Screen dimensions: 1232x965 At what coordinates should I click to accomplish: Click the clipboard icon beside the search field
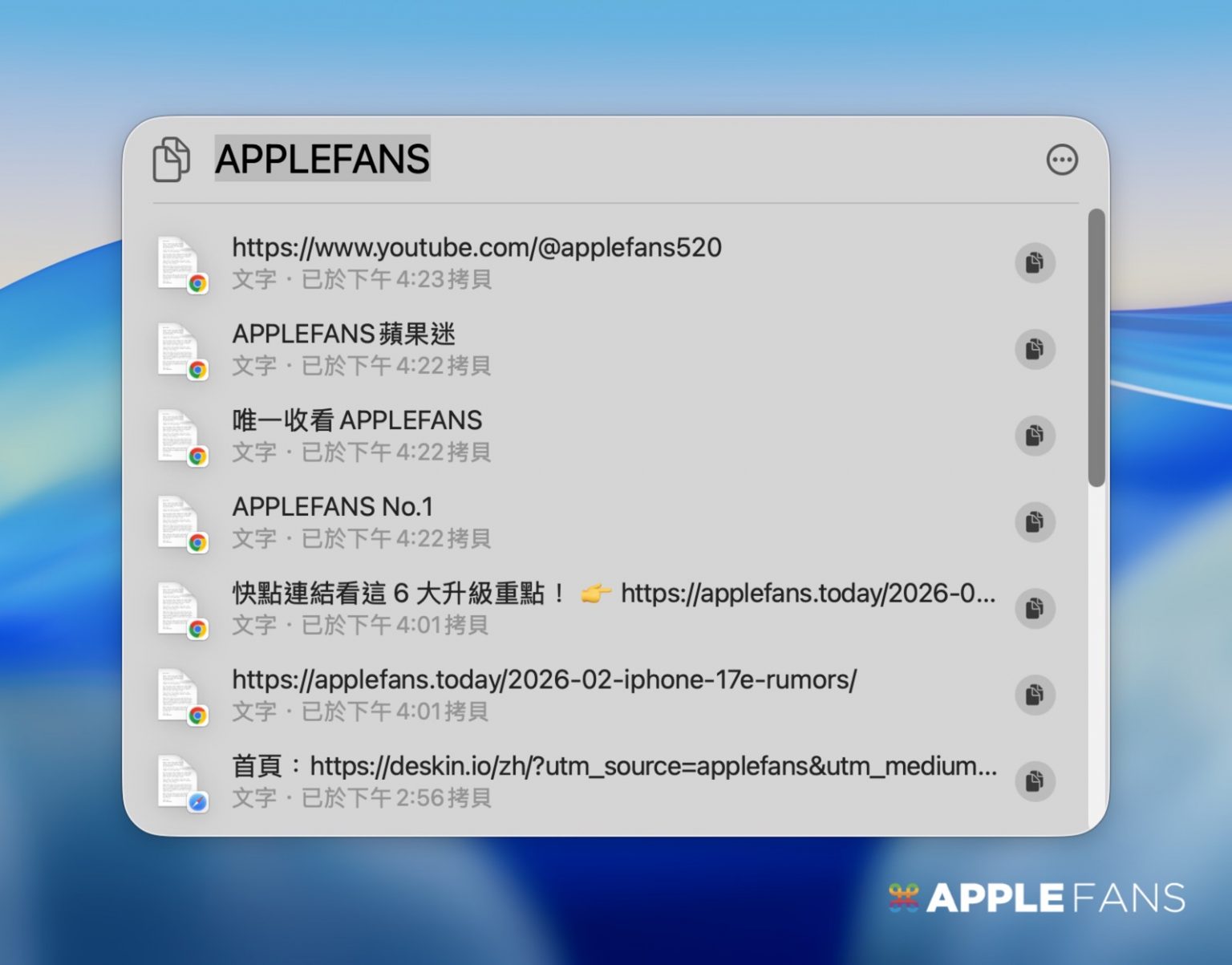coord(171,159)
